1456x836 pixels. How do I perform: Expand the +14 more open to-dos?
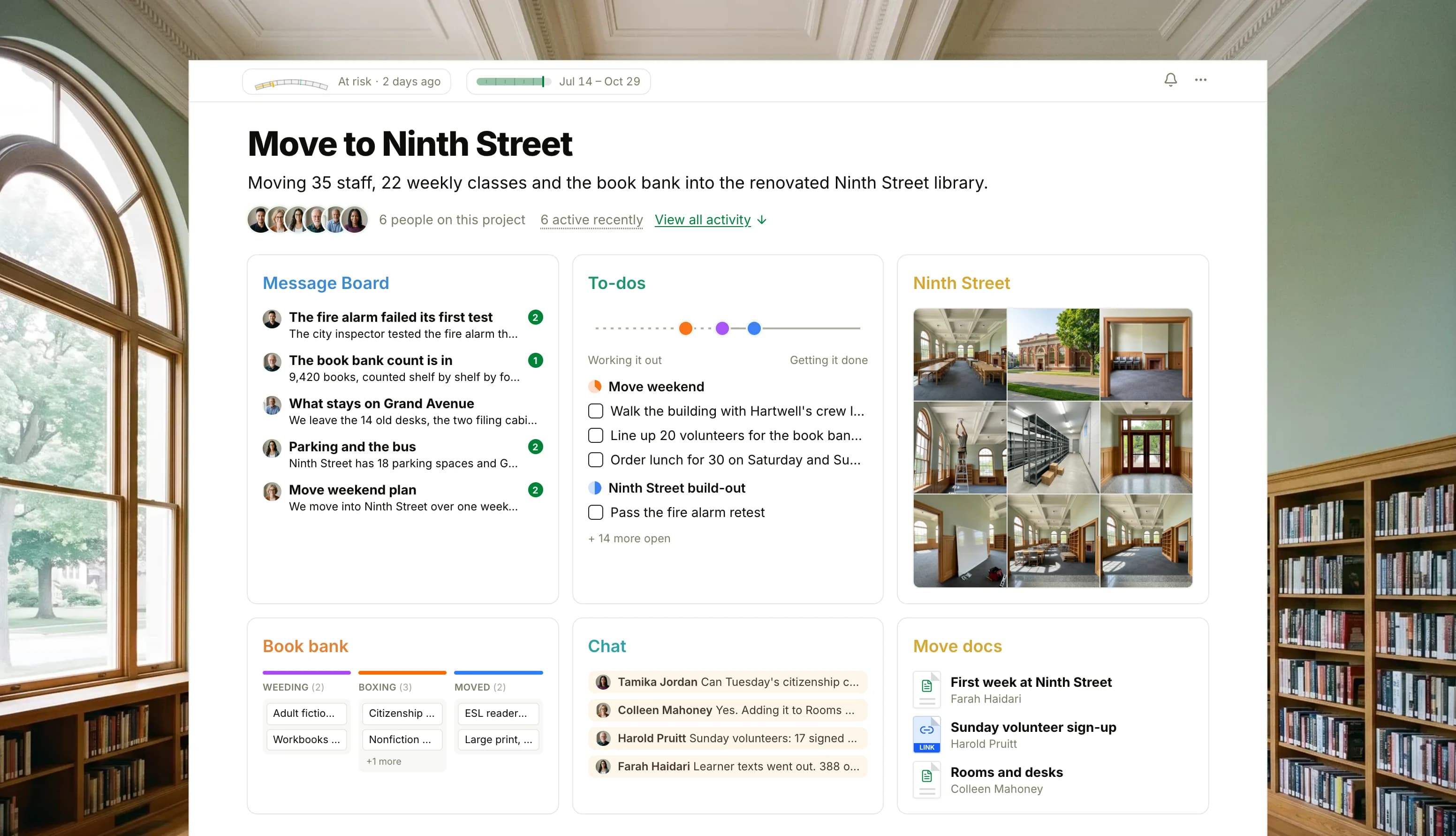[629, 538]
